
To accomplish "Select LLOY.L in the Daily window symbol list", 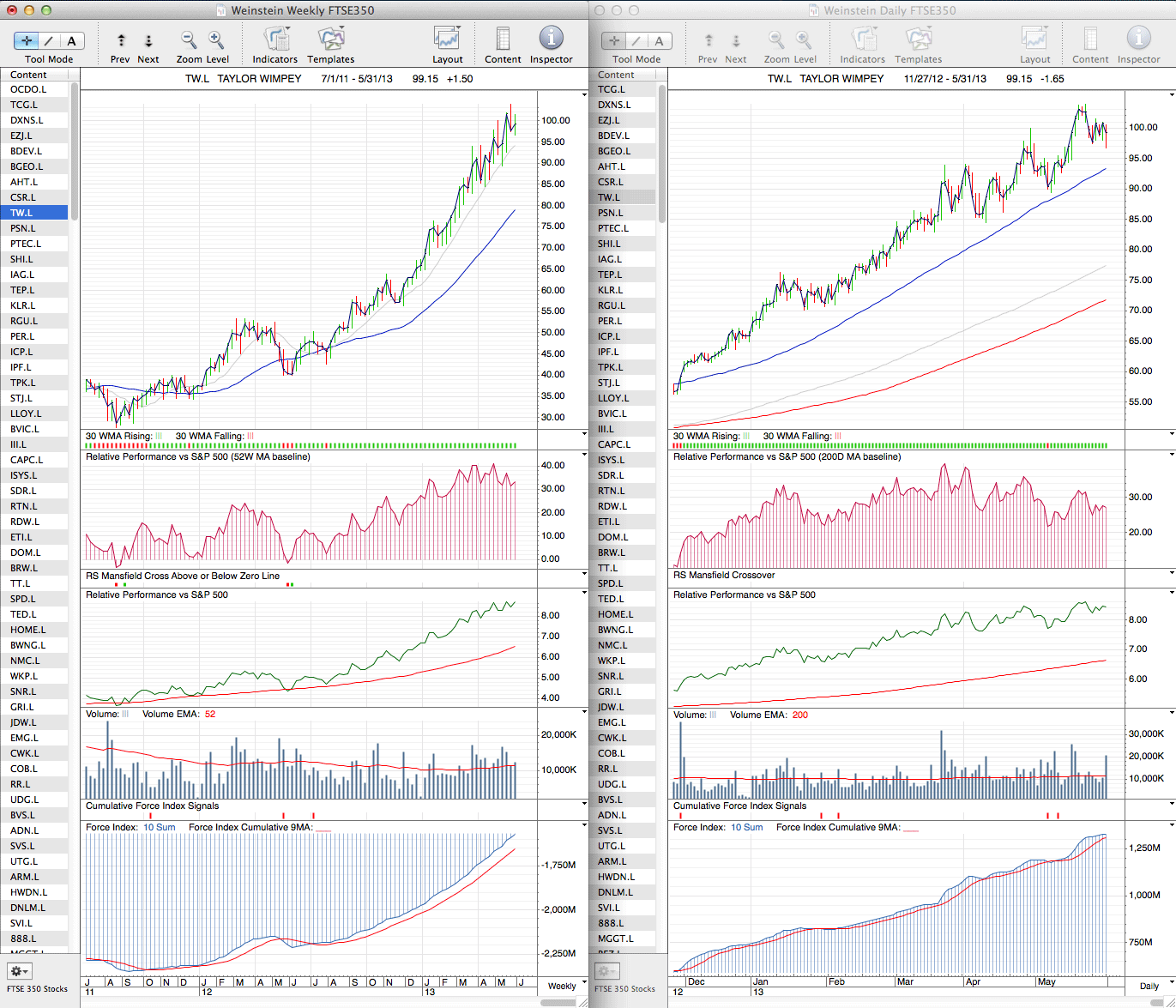I will click(x=612, y=398).
